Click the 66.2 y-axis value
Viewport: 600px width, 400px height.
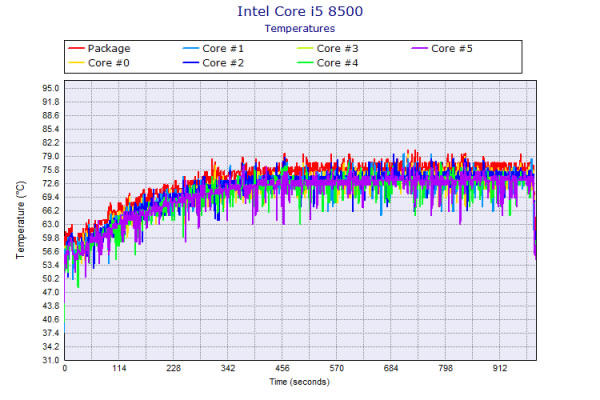coord(51,211)
